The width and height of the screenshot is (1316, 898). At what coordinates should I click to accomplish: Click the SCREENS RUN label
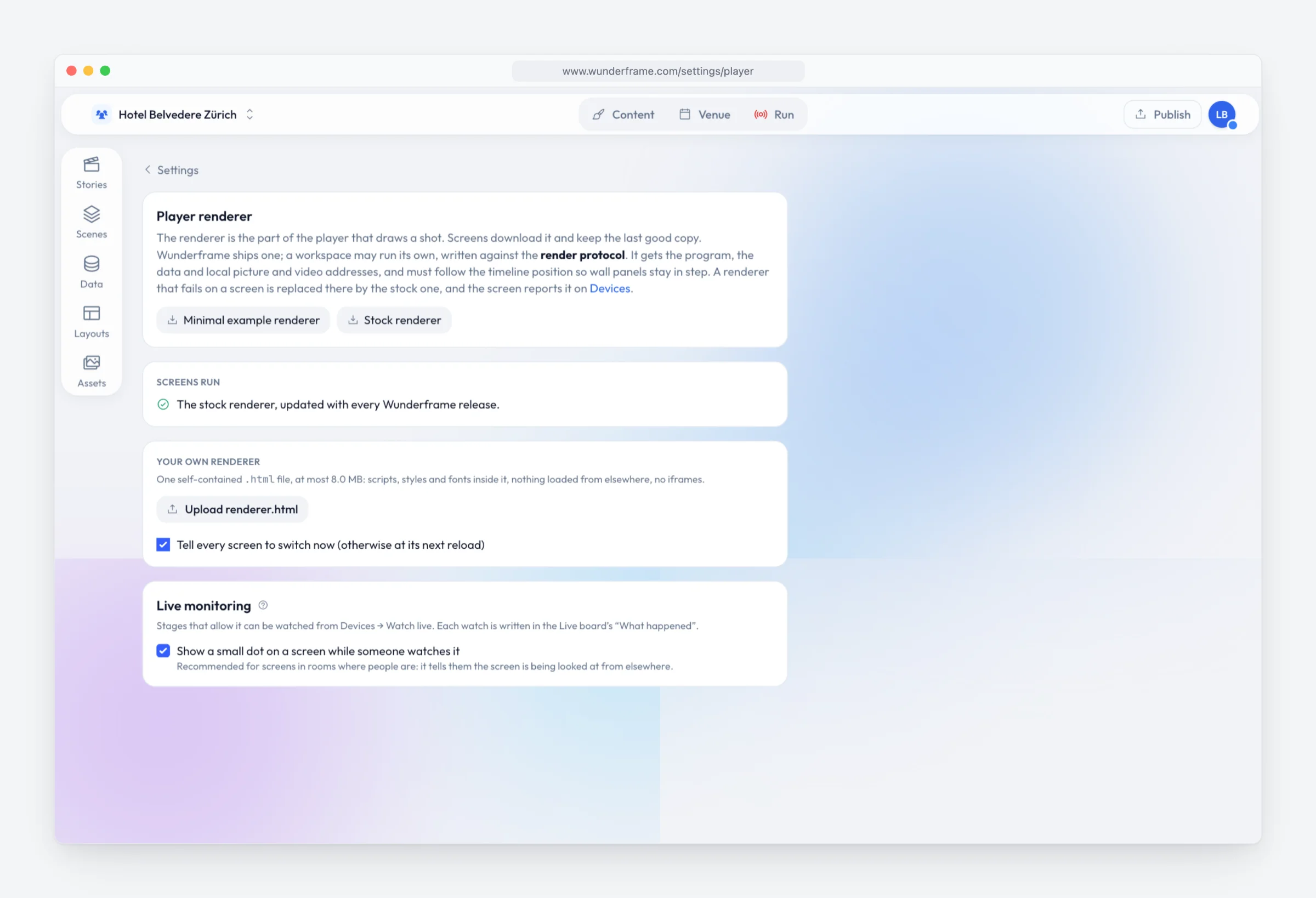pos(188,382)
